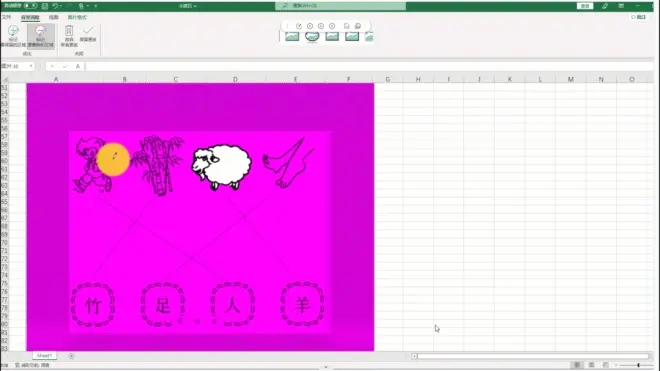The image size is (660, 371).
Task: Select Mark Areas to Remove tool
Action: pyautogui.click(x=40, y=36)
